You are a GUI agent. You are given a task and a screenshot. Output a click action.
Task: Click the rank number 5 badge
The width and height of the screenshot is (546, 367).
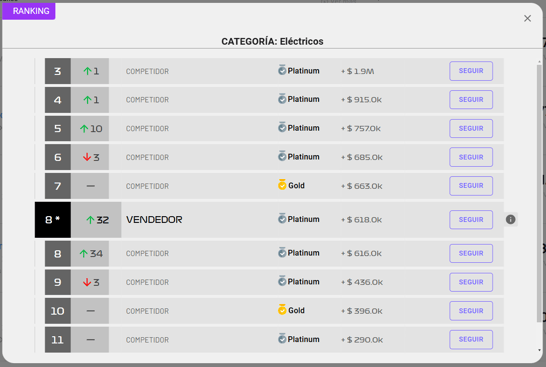58,128
